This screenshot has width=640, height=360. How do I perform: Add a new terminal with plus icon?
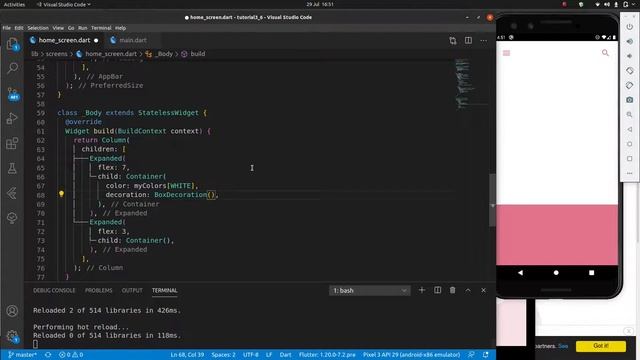pyautogui.click(x=422, y=290)
